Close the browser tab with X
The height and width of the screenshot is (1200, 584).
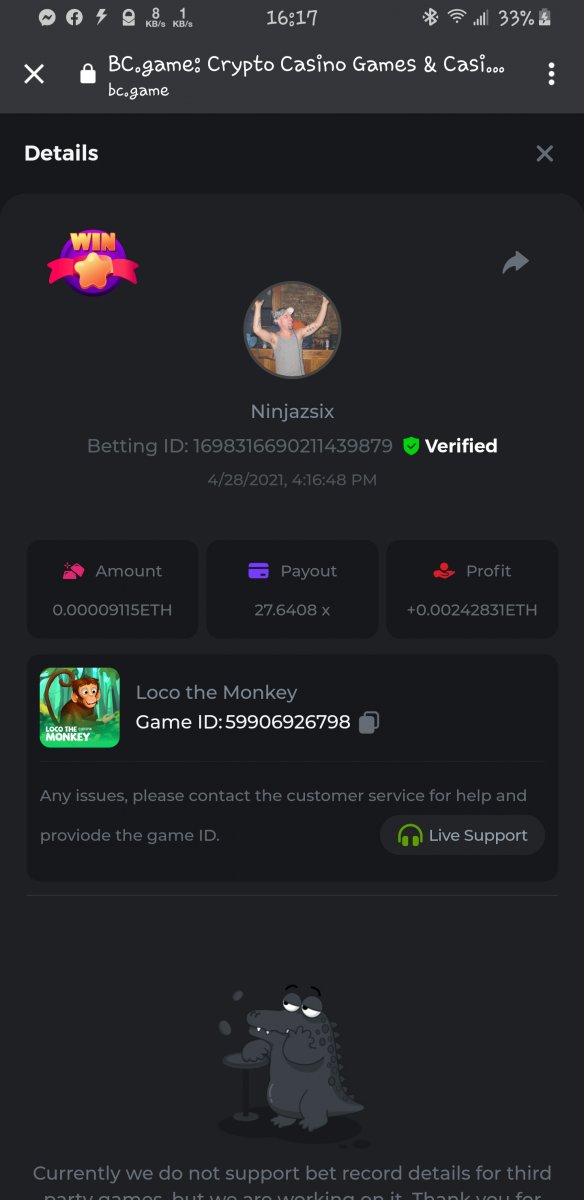(x=34, y=74)
